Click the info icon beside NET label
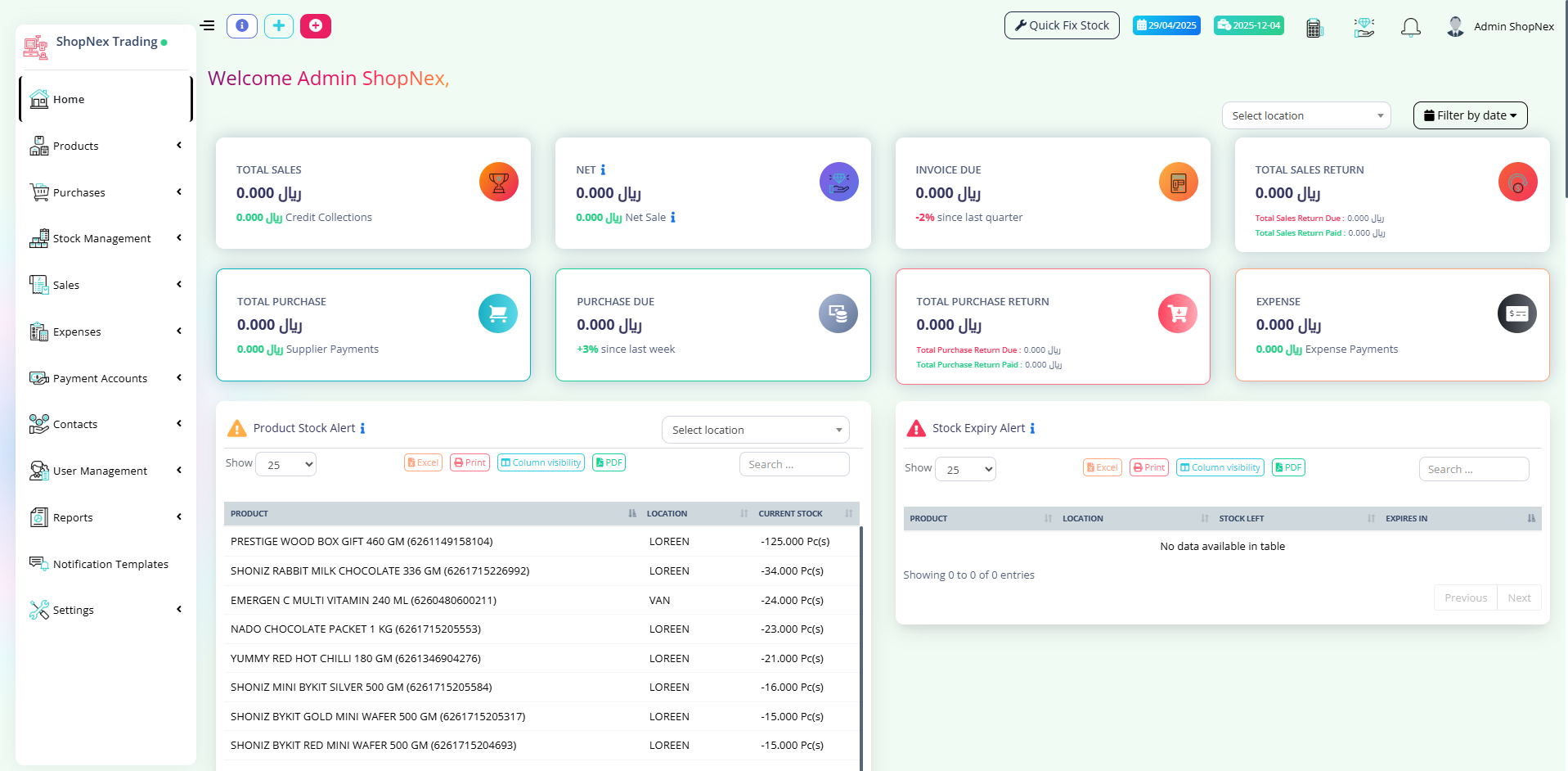The image size is (1568, 771). point(603,170)
